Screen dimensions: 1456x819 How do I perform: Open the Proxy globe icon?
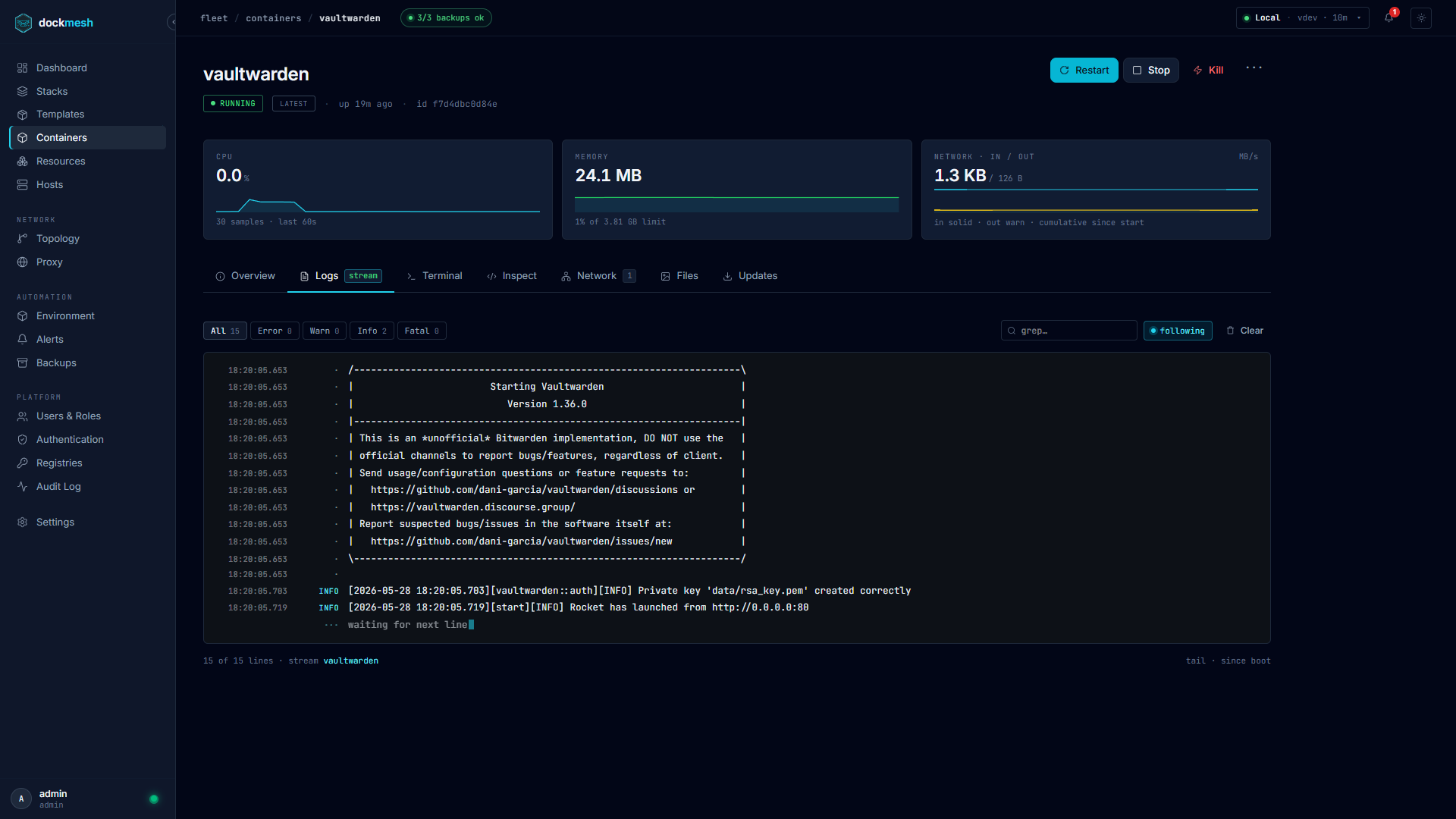tap(23, 262)
